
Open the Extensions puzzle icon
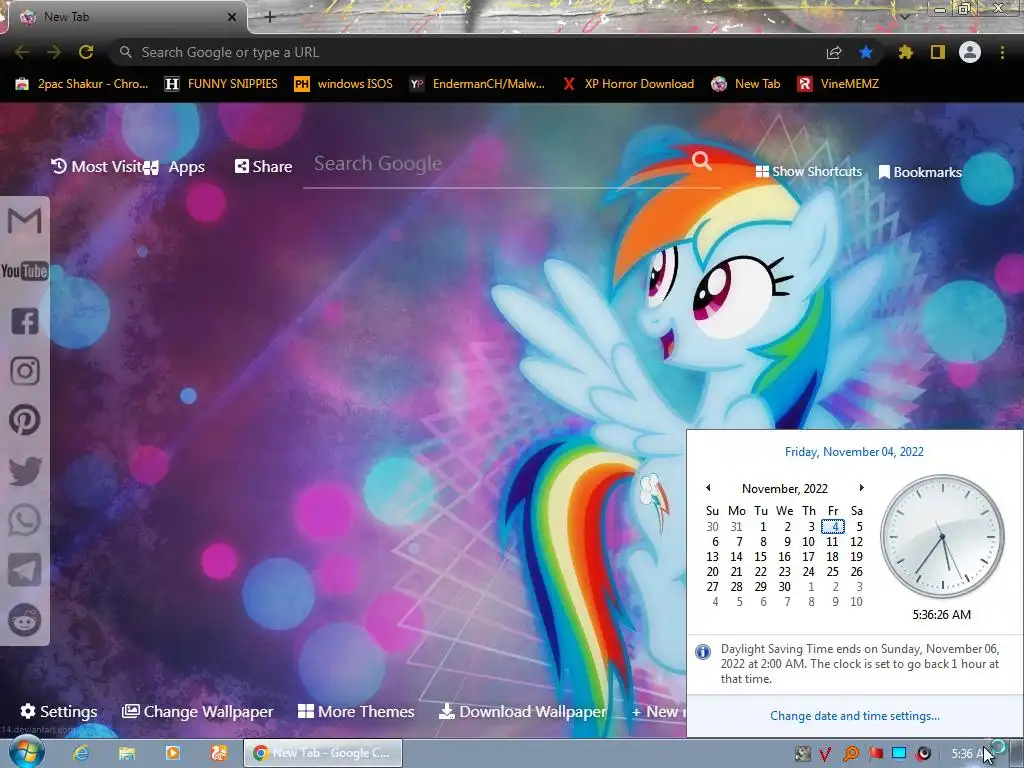[x=906, y=52]
